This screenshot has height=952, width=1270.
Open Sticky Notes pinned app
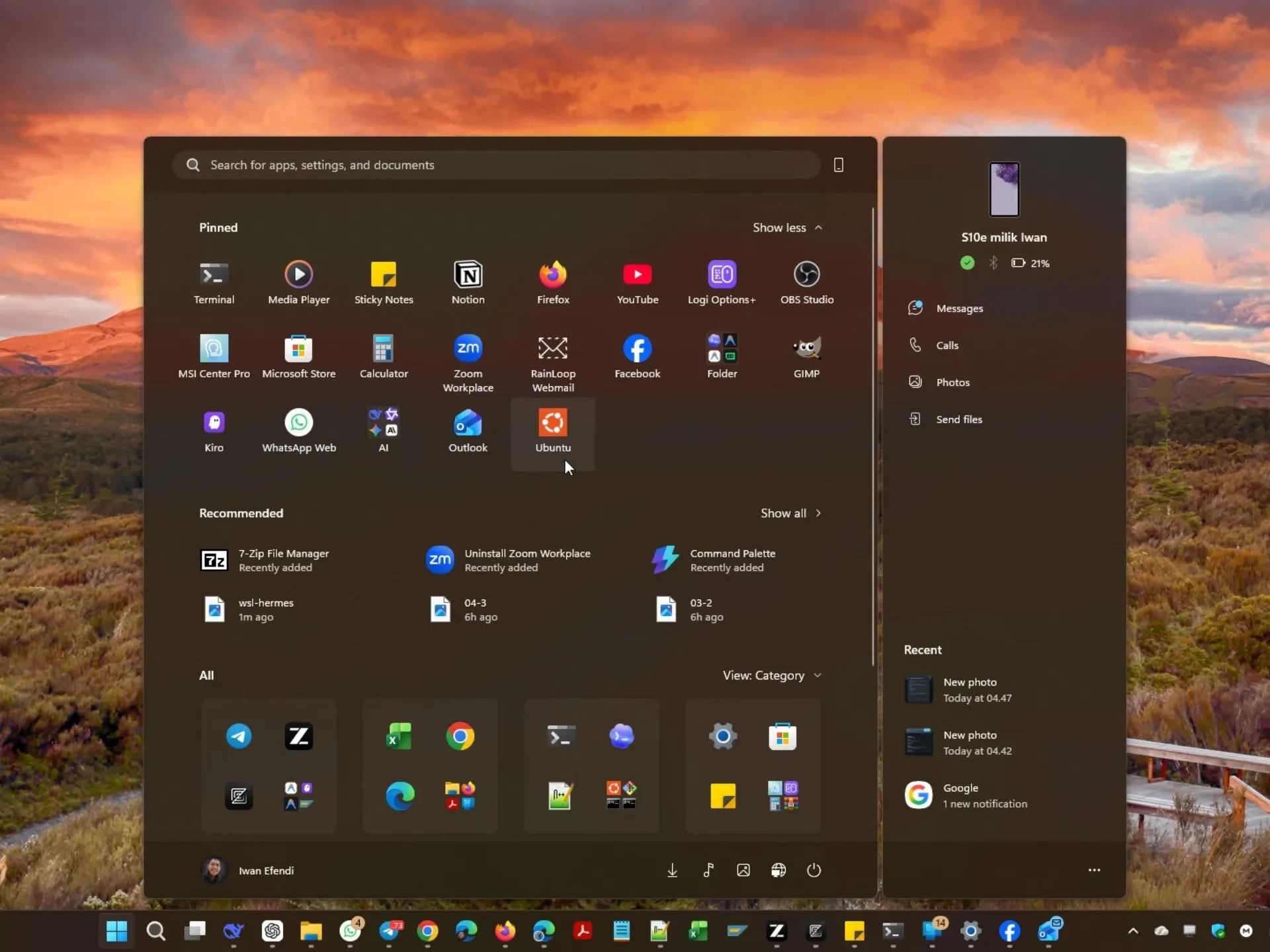coord(383,283)
